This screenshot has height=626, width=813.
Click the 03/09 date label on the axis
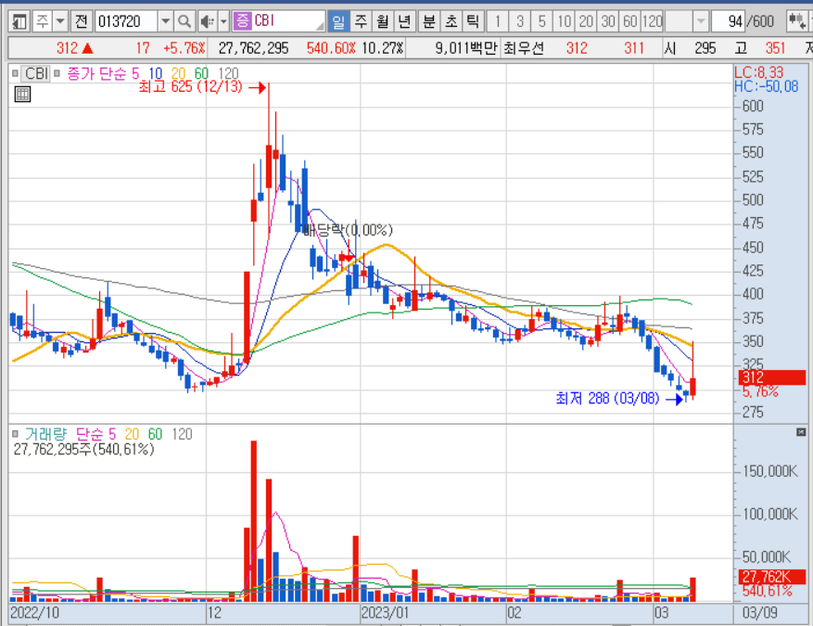(760, 613)
